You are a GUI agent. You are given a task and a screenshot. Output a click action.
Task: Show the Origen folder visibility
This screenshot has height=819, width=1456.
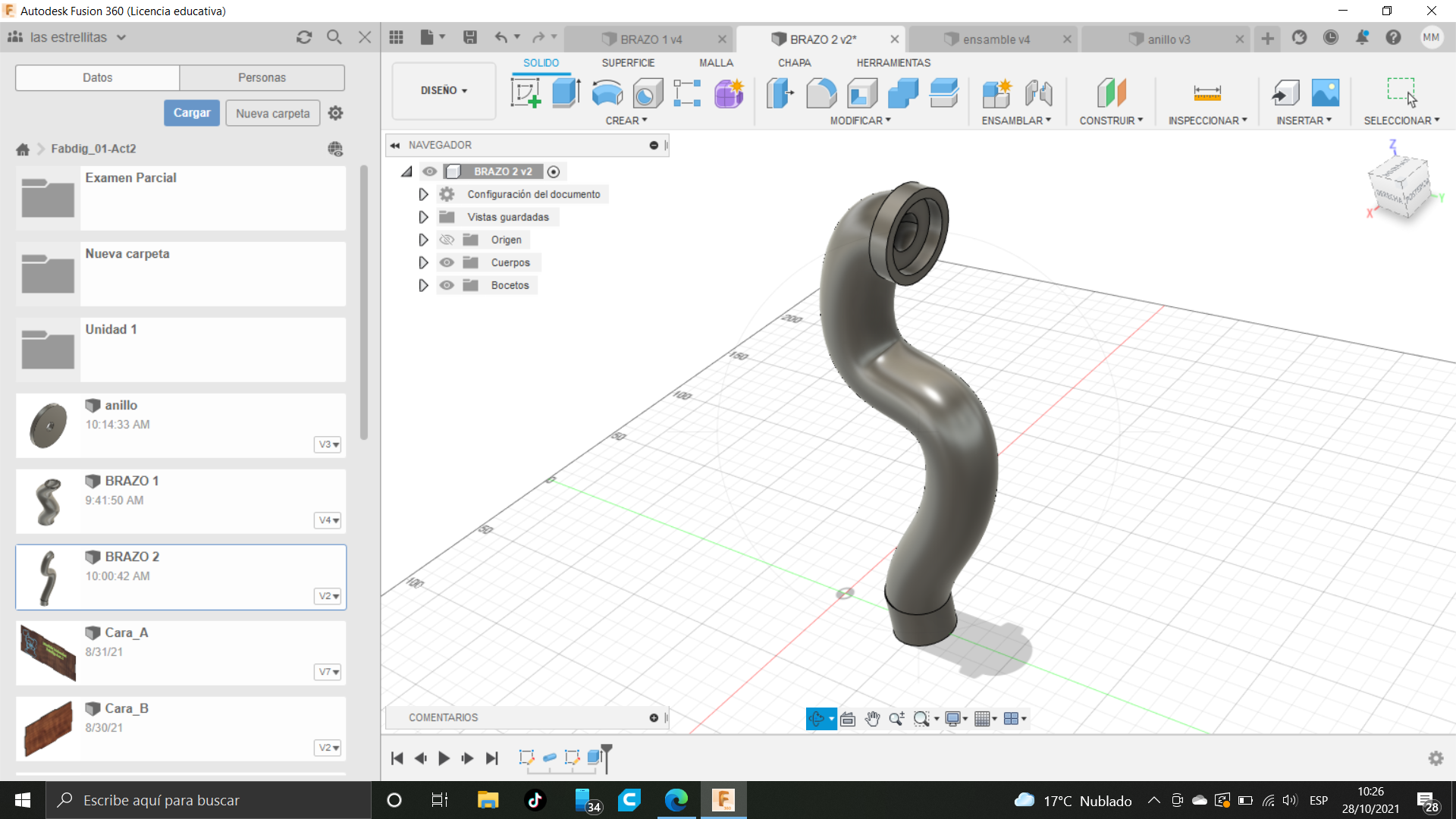tap(447, 240)
